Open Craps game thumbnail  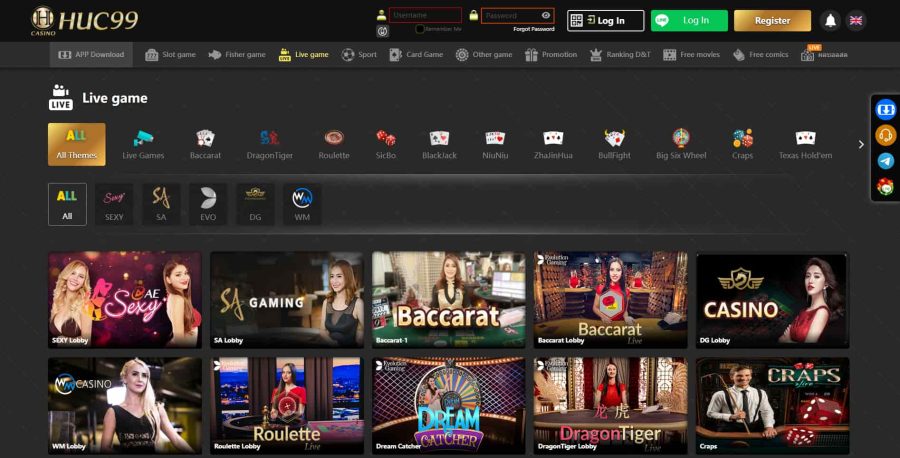773,406
